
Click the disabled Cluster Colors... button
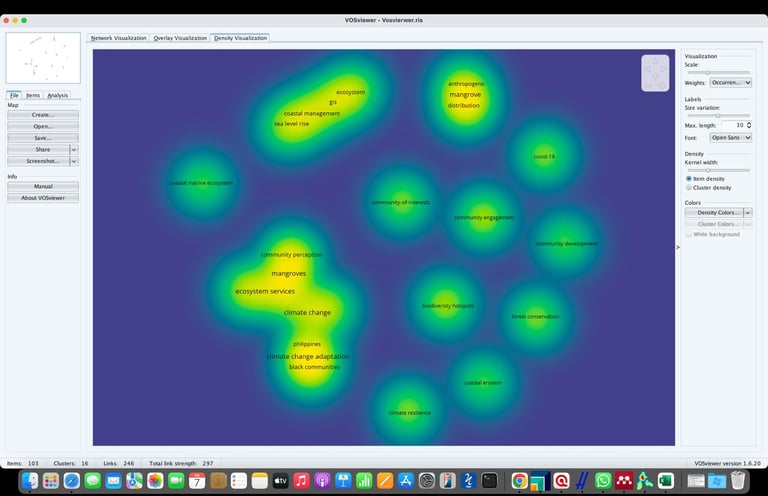pos(714,224)
